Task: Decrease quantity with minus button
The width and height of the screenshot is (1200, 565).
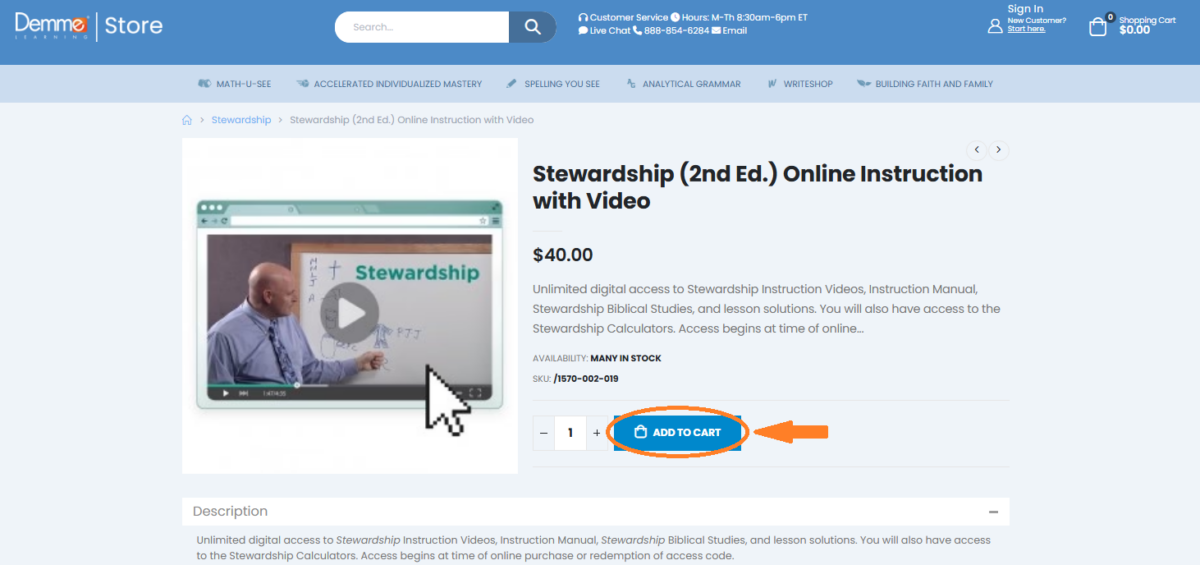Action: click(x=544, y=433)
